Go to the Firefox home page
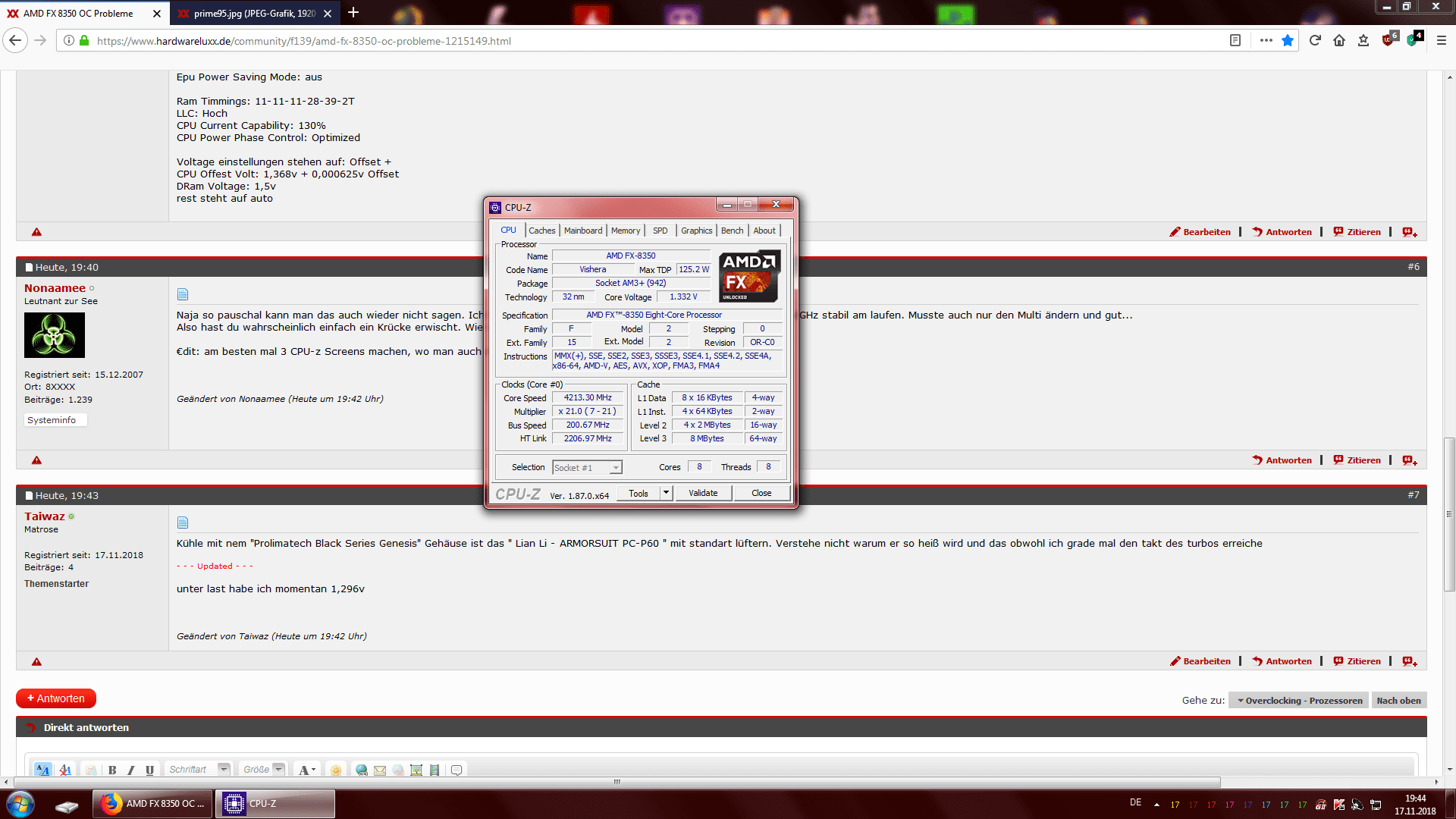1456x819 pixels. pos(1339,40)
